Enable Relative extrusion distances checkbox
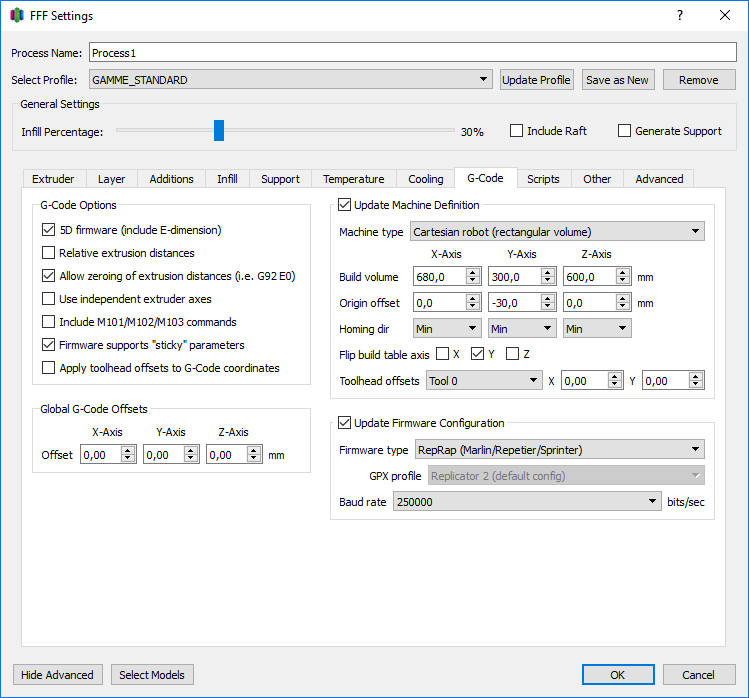 click(x=49, y=253)
